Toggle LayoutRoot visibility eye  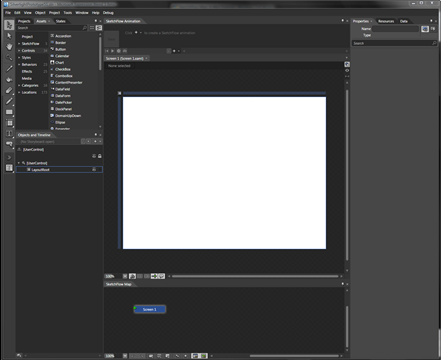coord(94,170)
